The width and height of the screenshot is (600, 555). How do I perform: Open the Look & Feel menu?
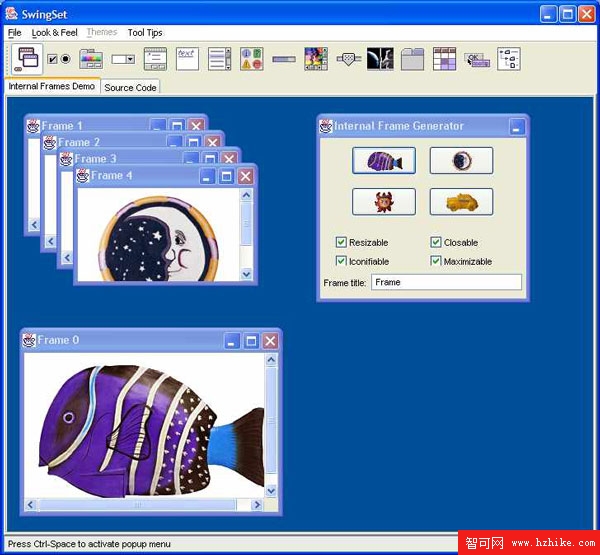tap(54, 33)
